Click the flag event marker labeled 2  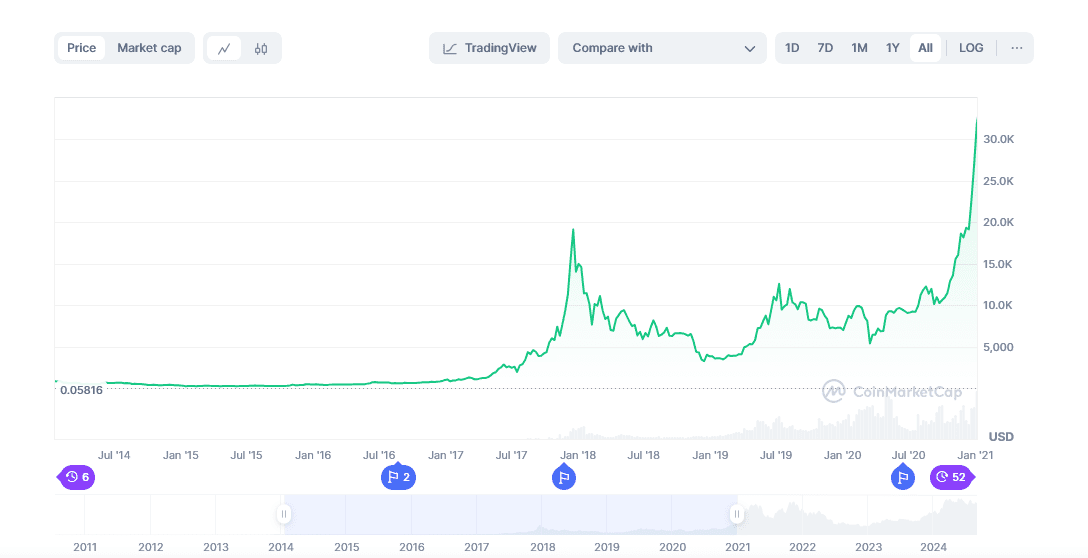point(398,477)
